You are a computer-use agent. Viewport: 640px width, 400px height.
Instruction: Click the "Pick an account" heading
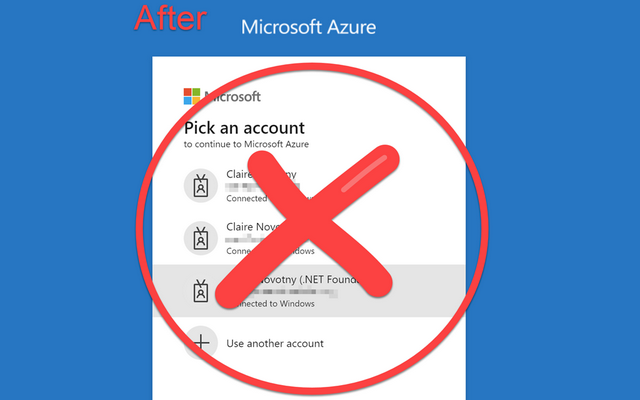pyautogui.click(x=244, y=128)
